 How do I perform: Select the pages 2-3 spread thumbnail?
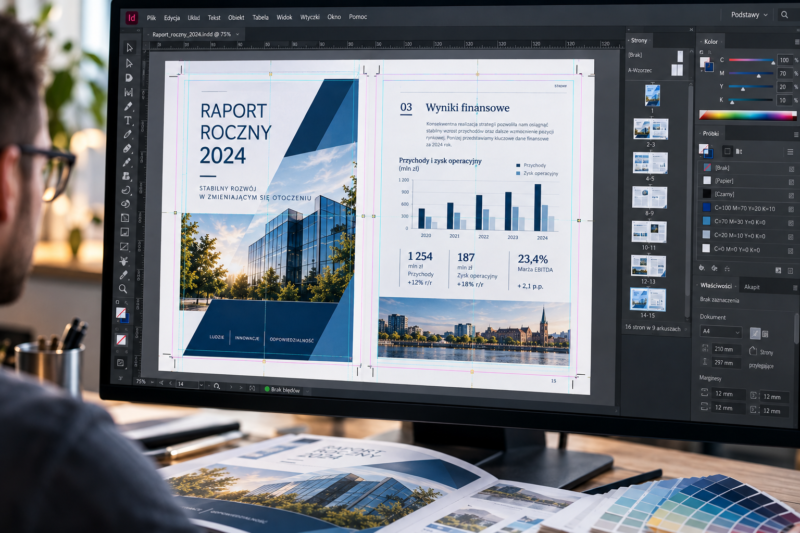[x=651, y=129]
